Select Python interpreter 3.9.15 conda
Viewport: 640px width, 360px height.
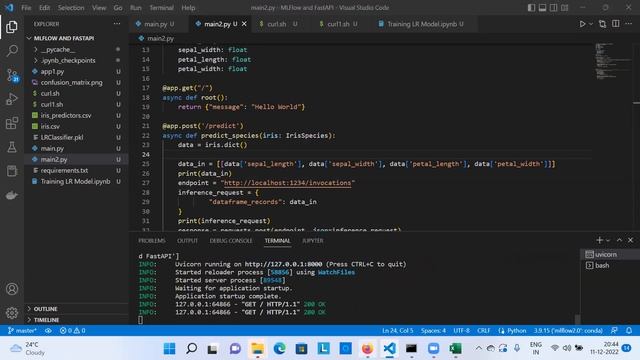[x=568, y=331]
